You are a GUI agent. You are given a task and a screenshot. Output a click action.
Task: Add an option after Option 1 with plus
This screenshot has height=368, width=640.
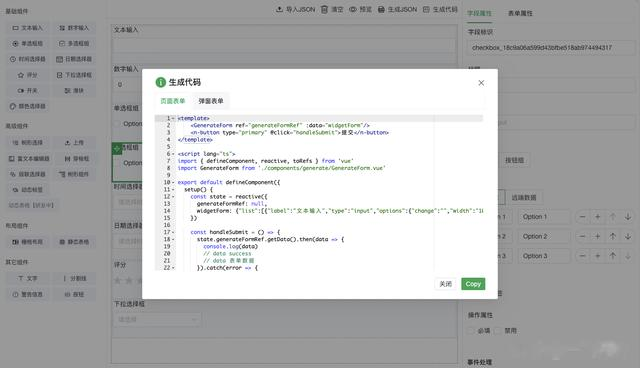pos(598,217)
